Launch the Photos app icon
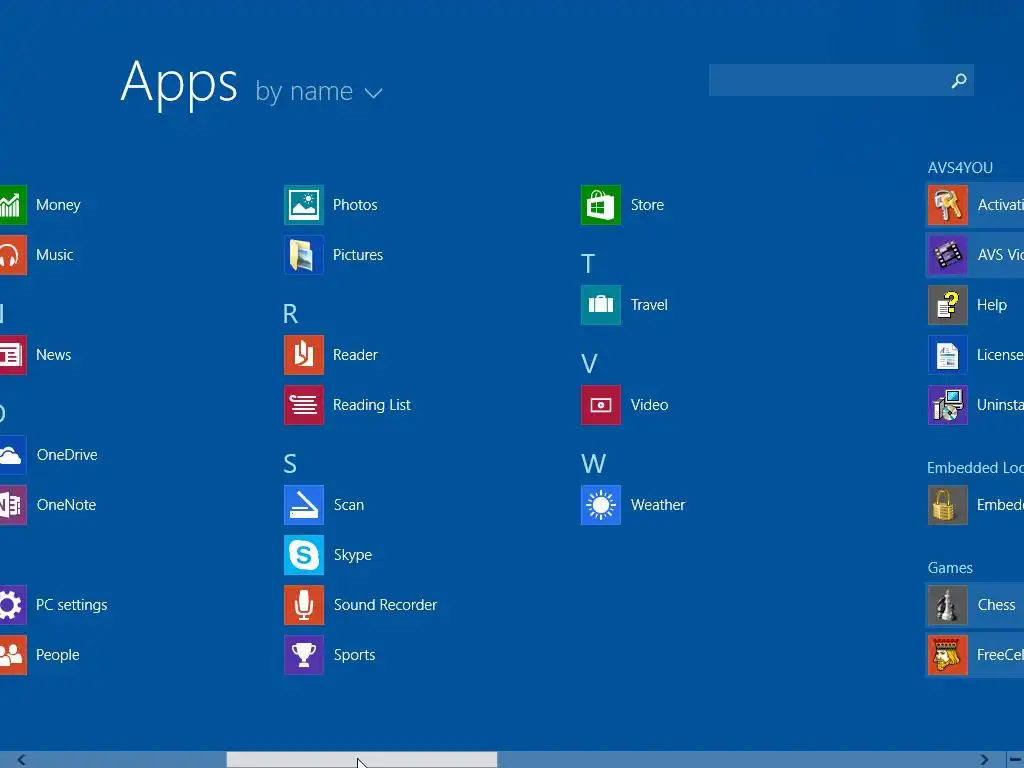This screenshot has width=1024, height=768. click(x=304, y=204)
